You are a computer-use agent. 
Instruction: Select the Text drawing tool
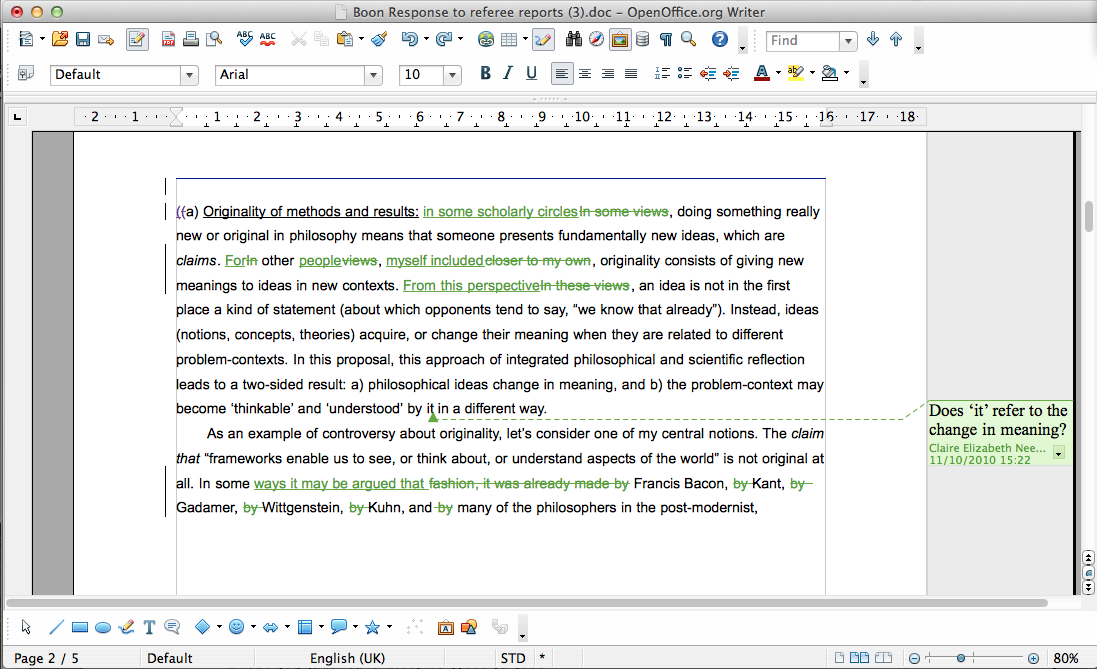point(149,627)
